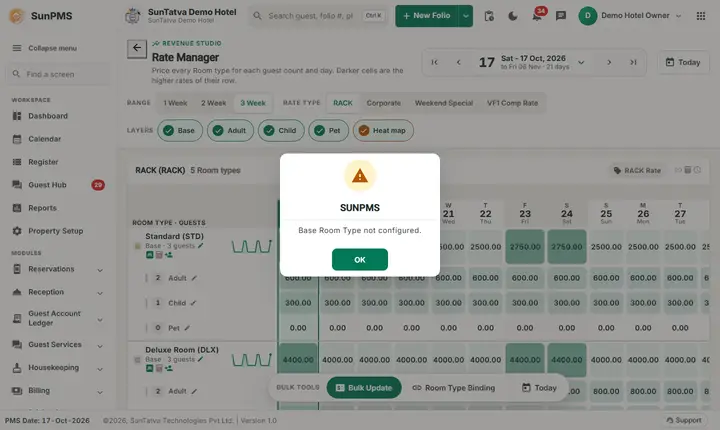Click Standard (STD) rate trend sparkline
The width and height of the screenshot is (720, 430).
point(252,246)
